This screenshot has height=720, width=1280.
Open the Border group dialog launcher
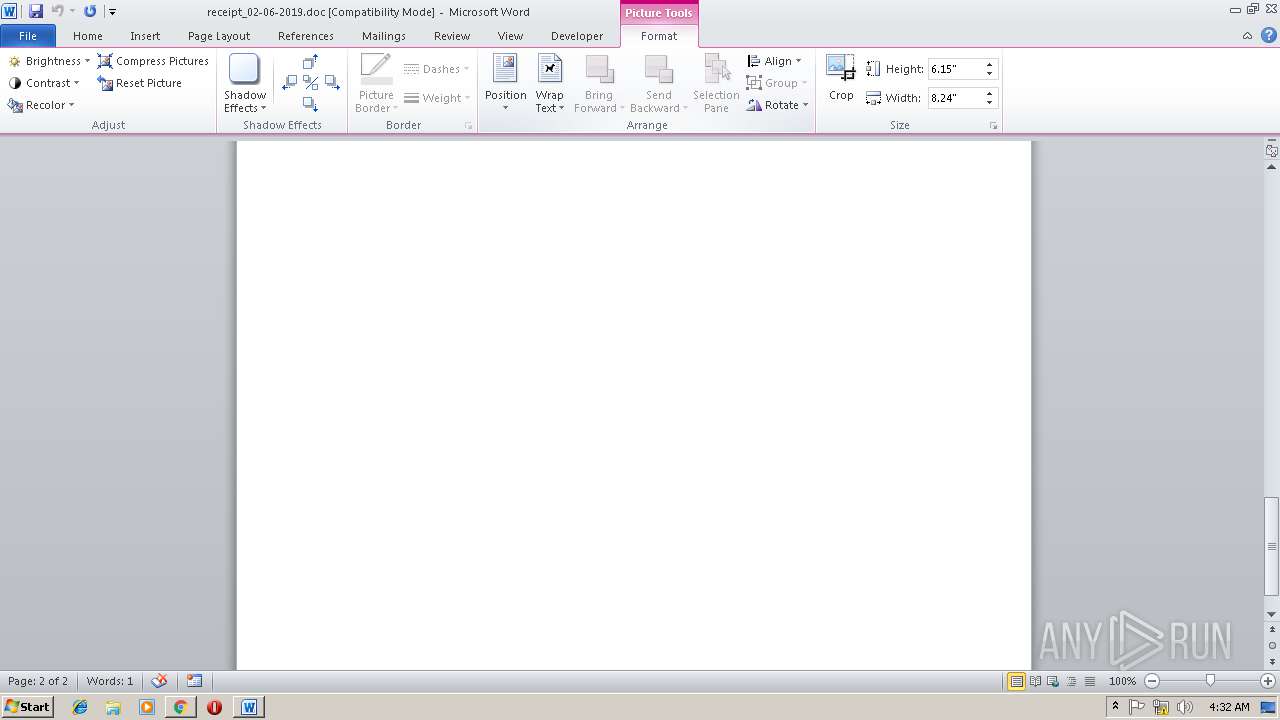468,126
